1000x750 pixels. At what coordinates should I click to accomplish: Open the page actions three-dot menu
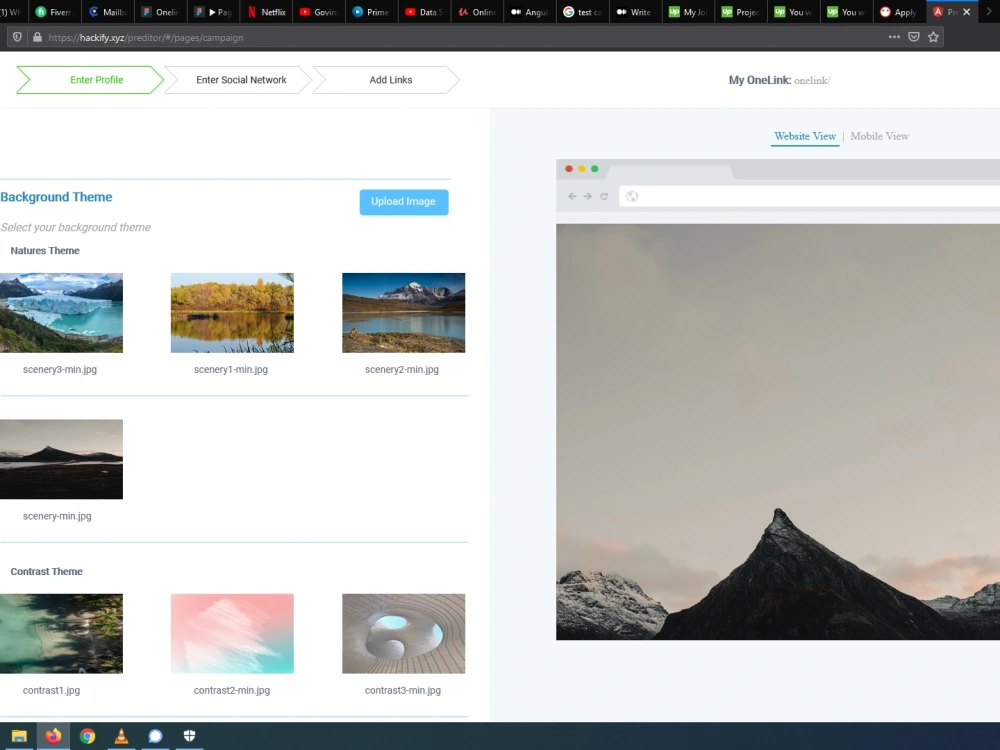(894, 37)
